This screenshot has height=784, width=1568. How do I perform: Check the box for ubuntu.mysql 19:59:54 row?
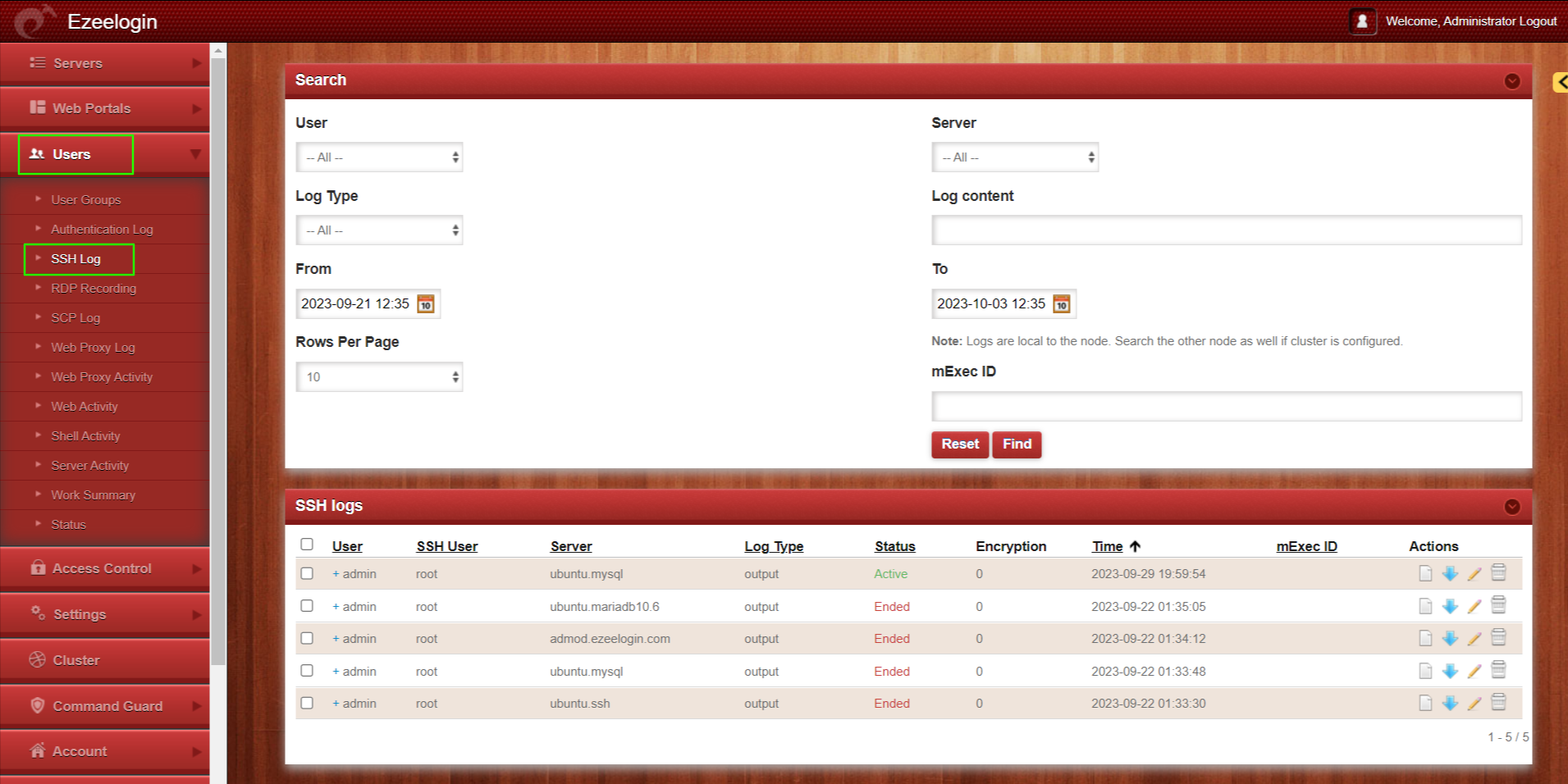point(307,573)
